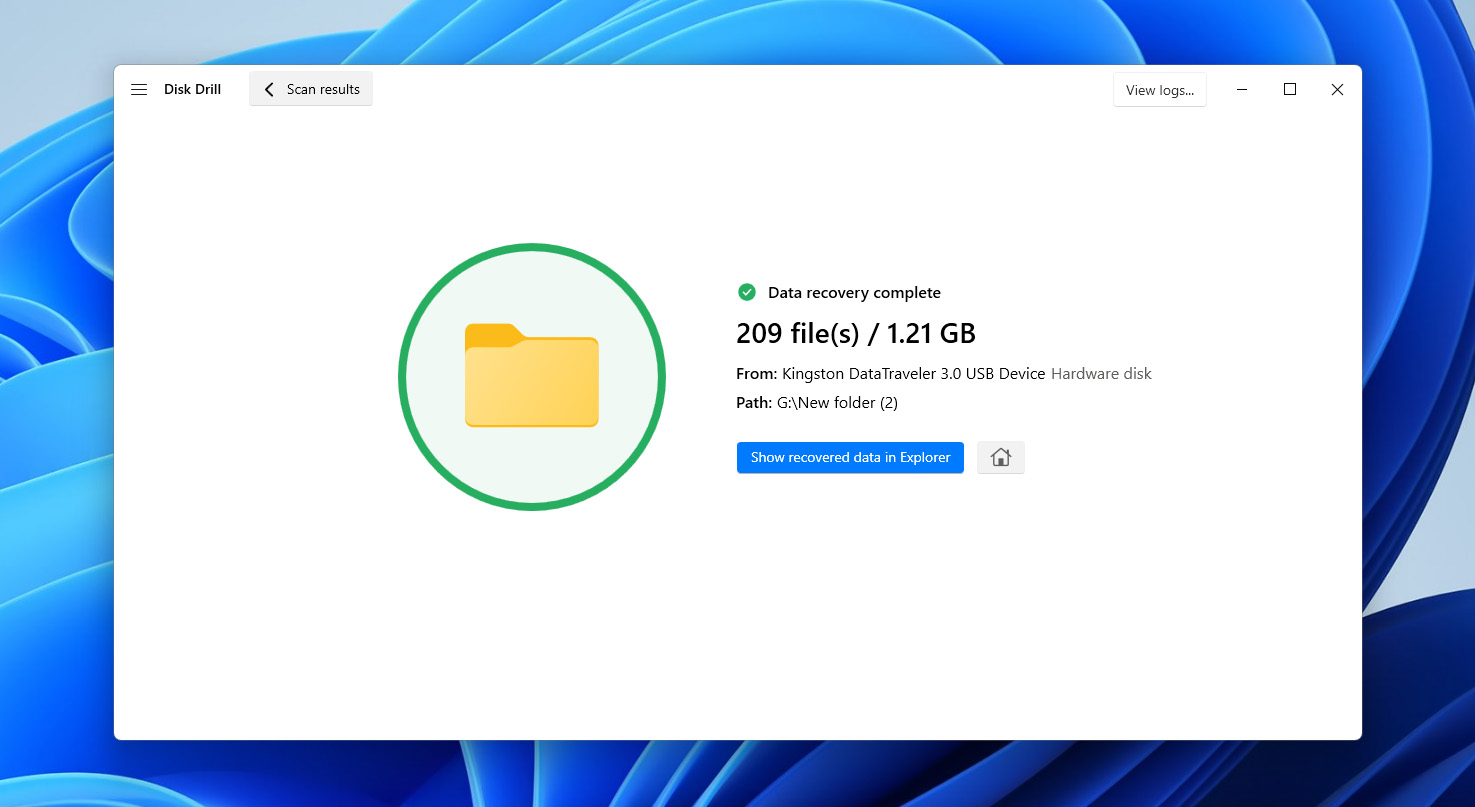Click the large yellow folder icon

(532, 375)
